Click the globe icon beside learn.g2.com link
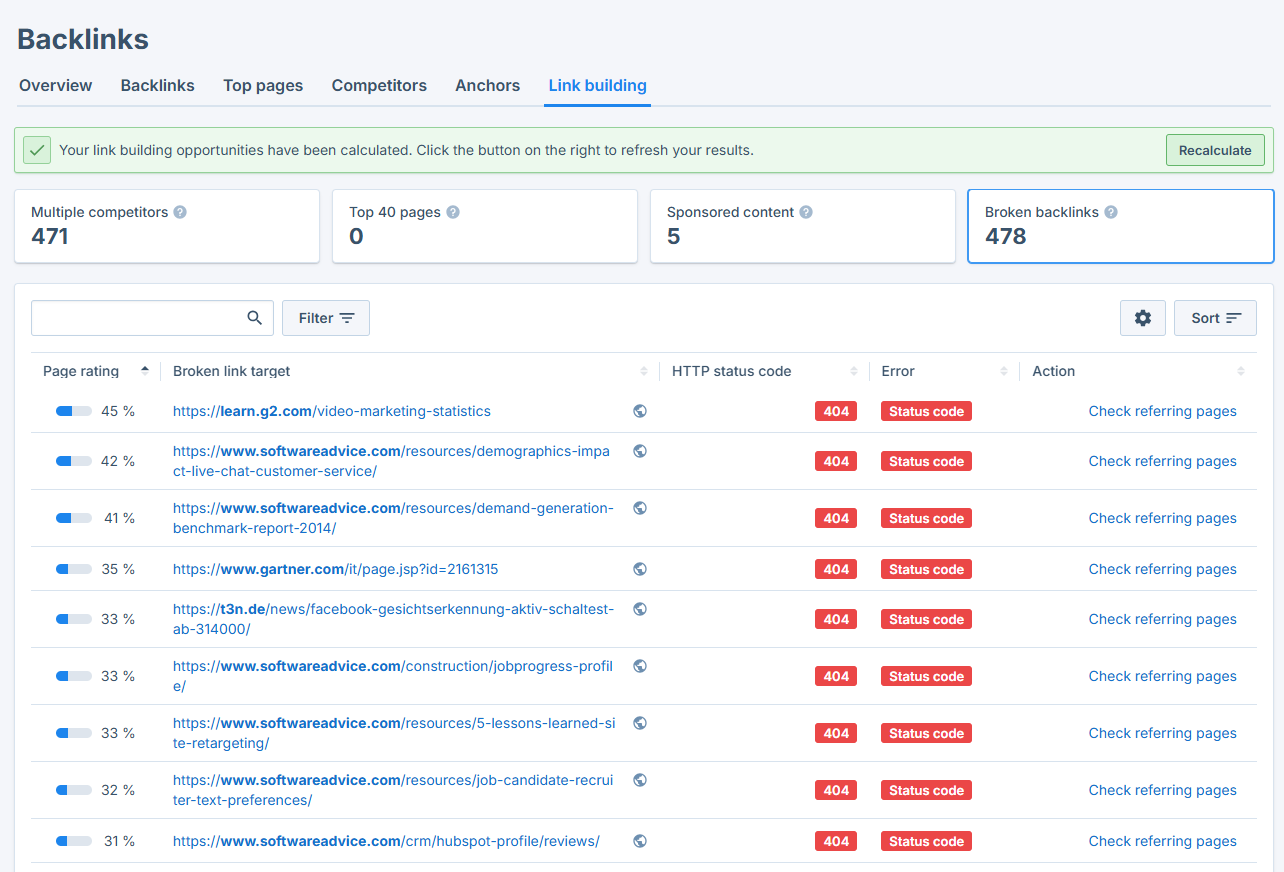The height and width of the screenshot is (872, 1284). pos(639,410)
